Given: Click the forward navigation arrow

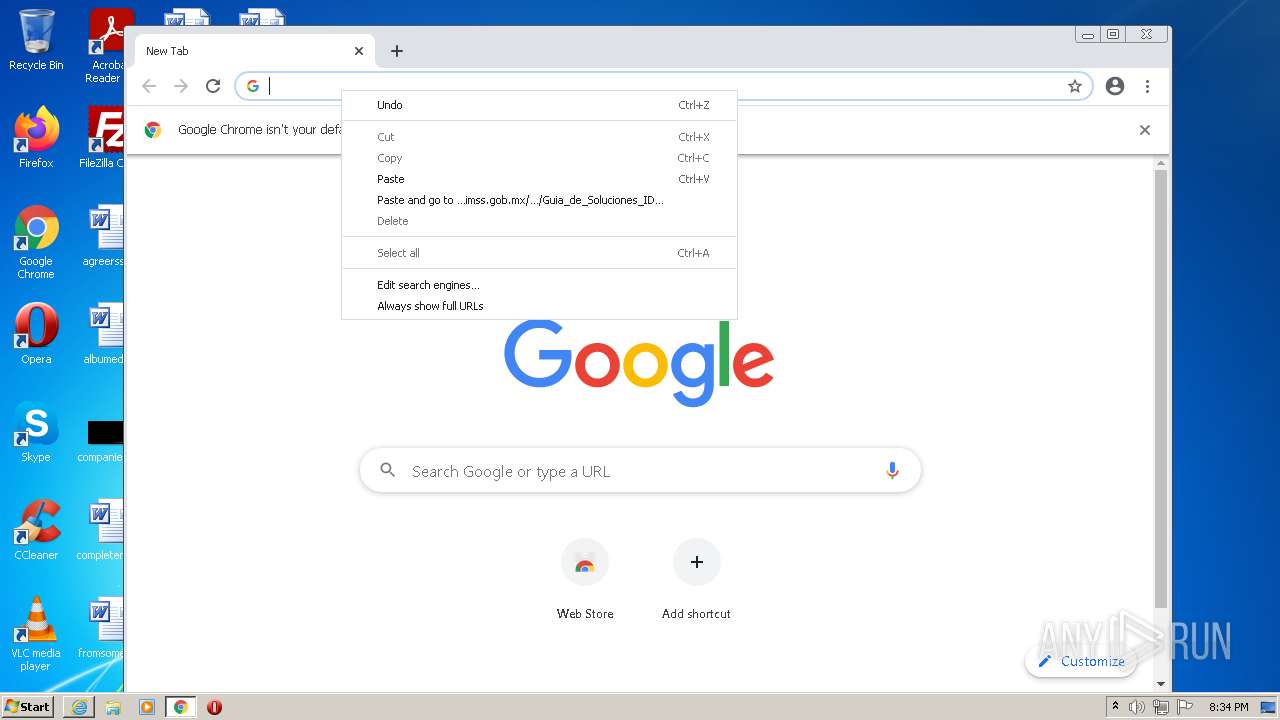Looking at the screenshot, I should click(181, 86).
